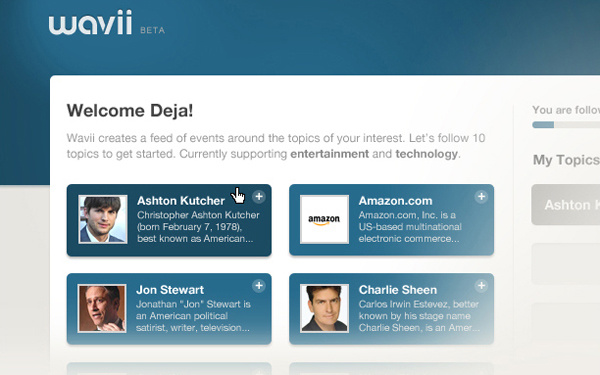Image resolution: width=600 pixels, height=375 pixels.
Task: Open the Amazon.com topic title
Action: coord(395,201)
